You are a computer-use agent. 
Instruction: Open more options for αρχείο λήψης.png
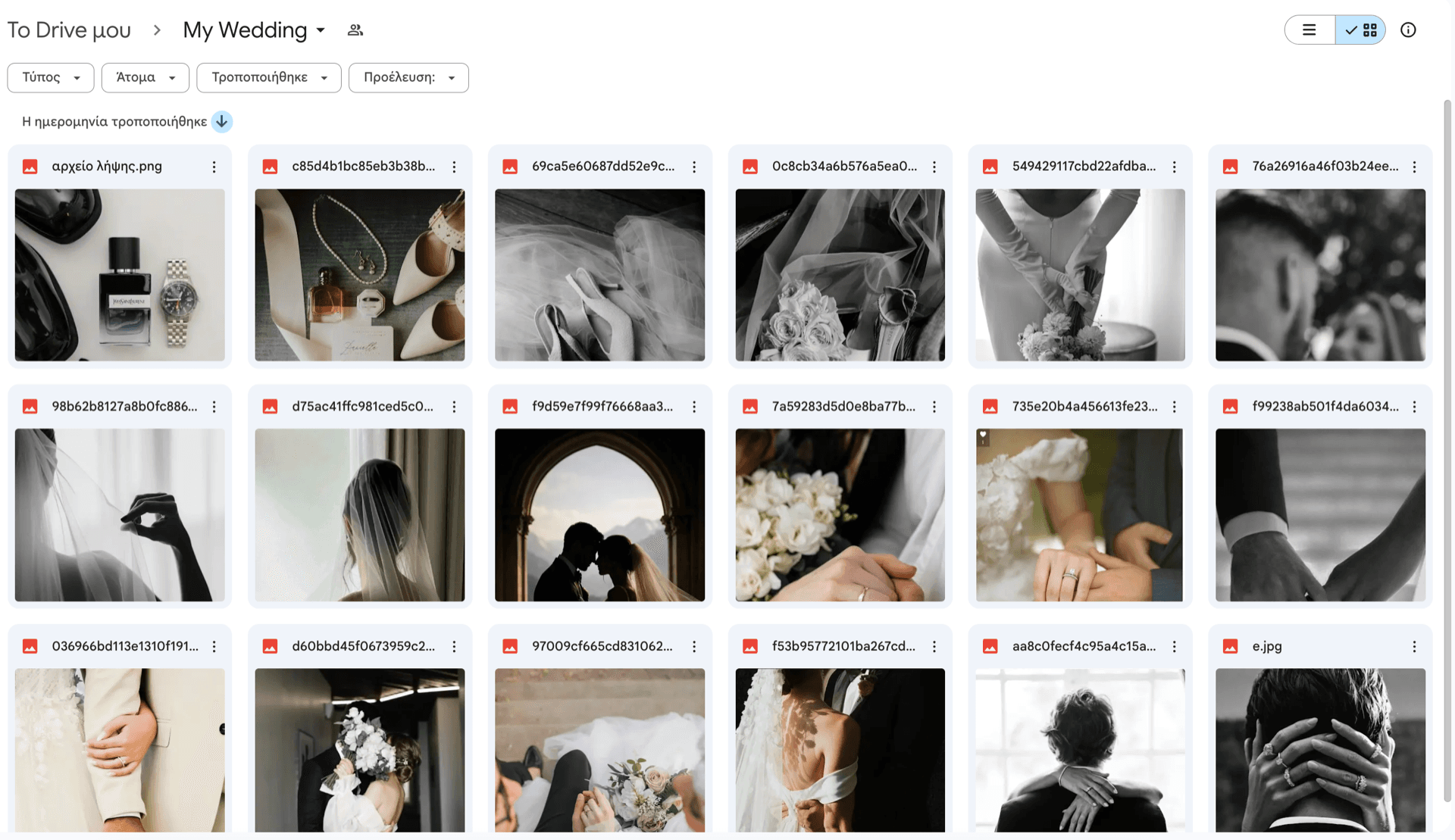214,167
